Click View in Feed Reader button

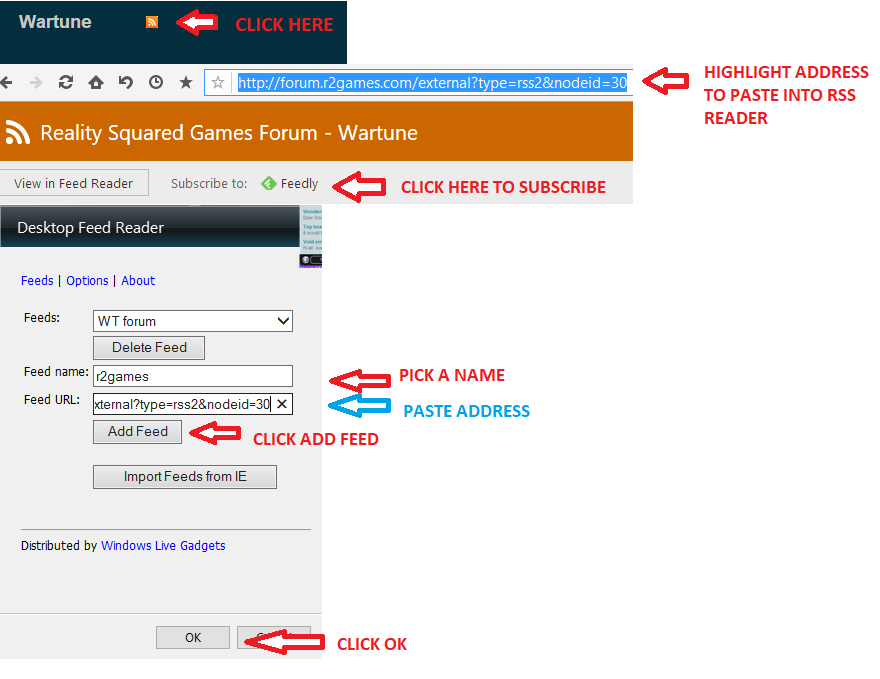[x=74, y=183]
